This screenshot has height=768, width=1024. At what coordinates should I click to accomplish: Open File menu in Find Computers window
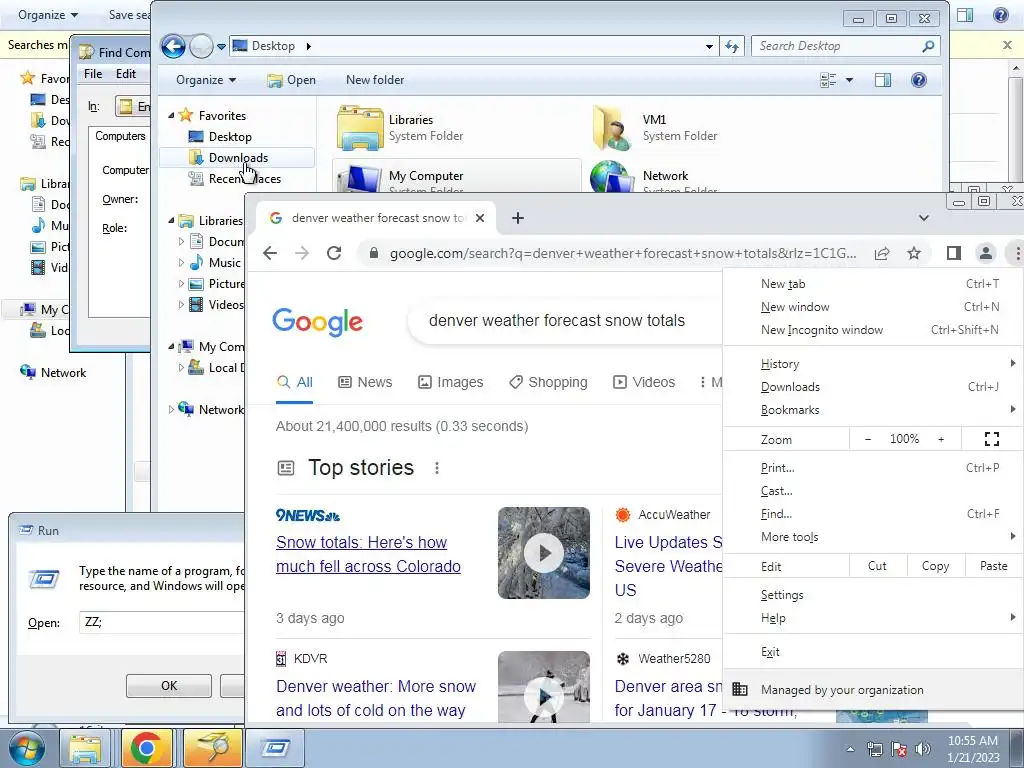(93, 74)
